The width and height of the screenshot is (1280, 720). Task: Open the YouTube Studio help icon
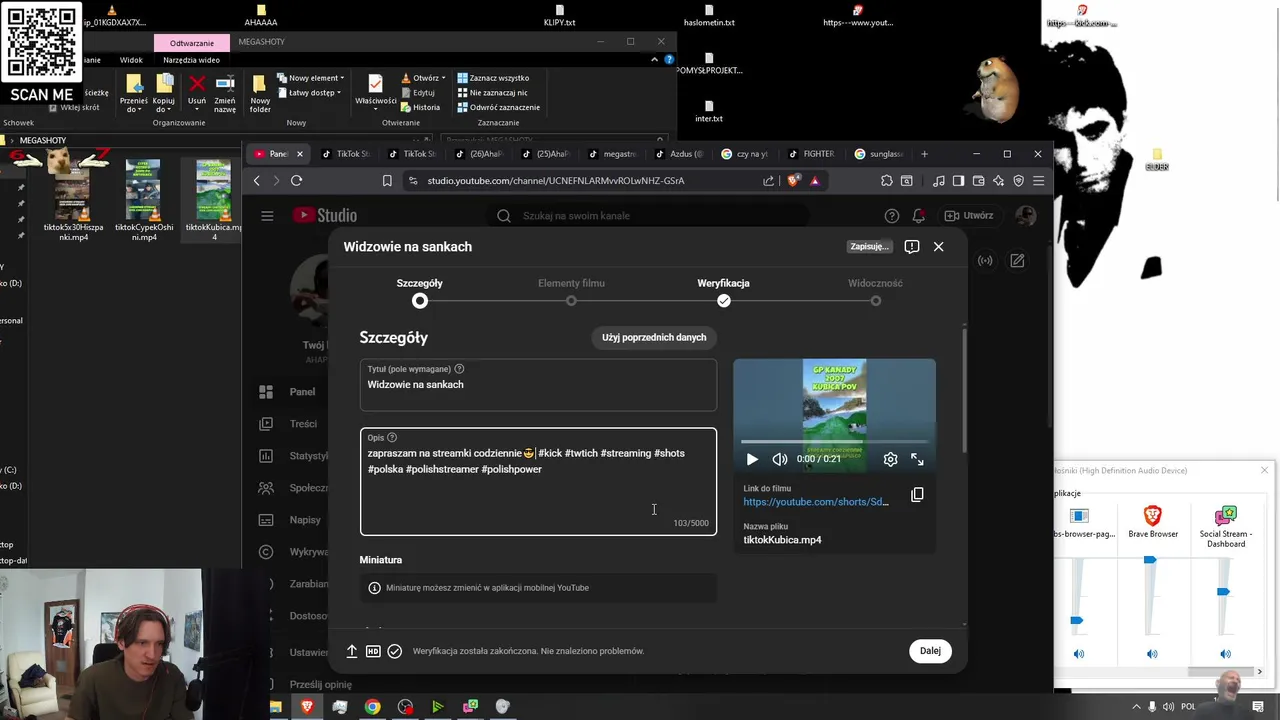tap(892, 216)
